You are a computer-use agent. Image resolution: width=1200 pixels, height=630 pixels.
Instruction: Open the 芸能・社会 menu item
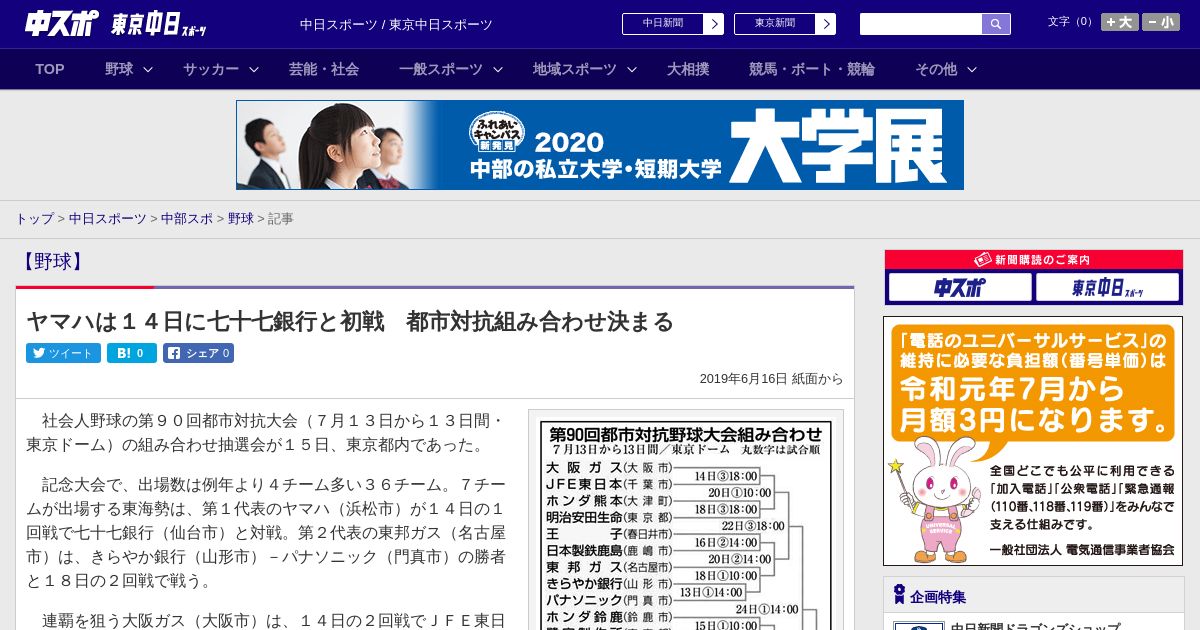(324, 69)
